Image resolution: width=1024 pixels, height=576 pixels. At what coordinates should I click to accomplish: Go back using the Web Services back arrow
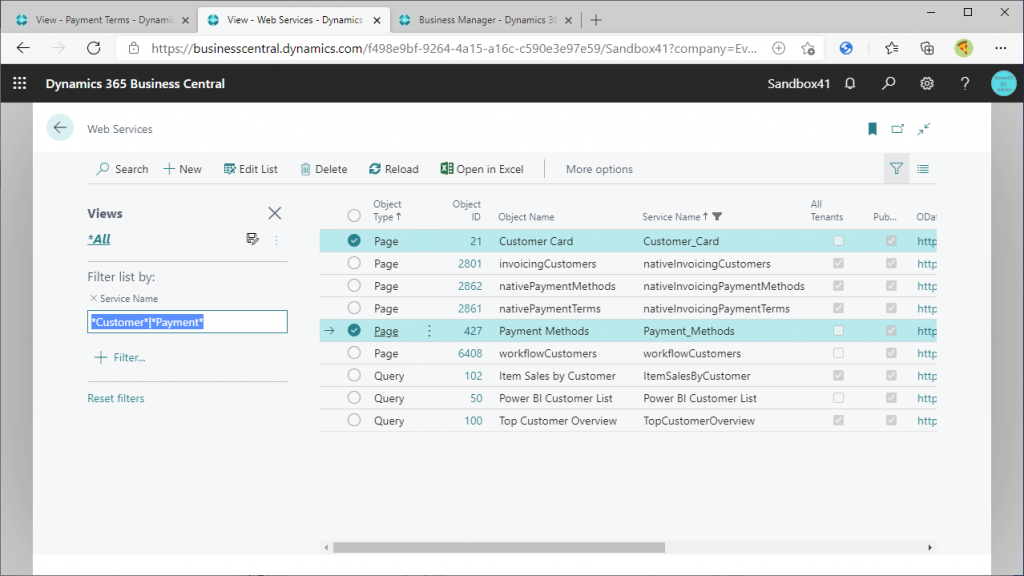[60, 128]
